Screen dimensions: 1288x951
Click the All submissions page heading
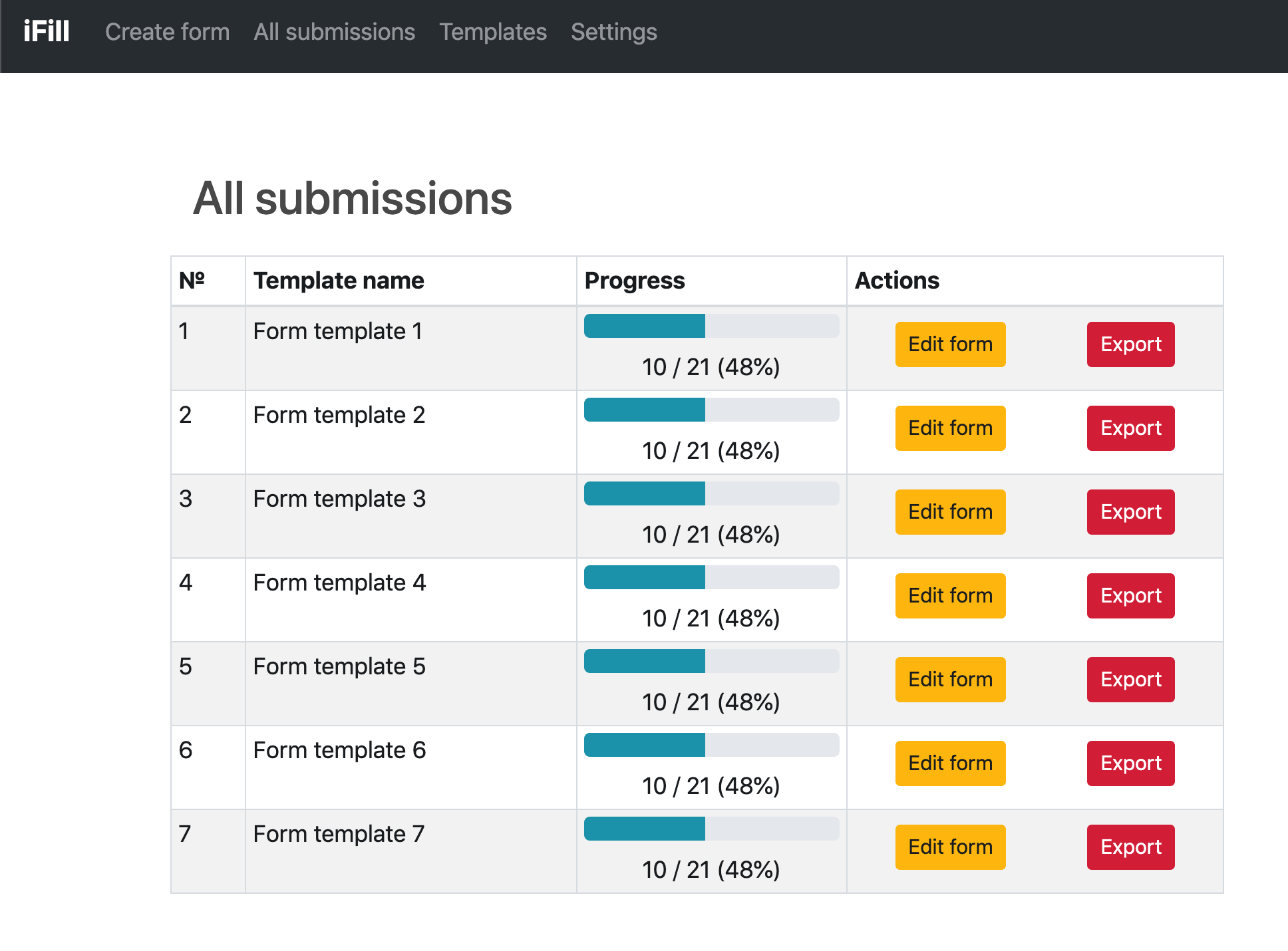coord(352,198)
